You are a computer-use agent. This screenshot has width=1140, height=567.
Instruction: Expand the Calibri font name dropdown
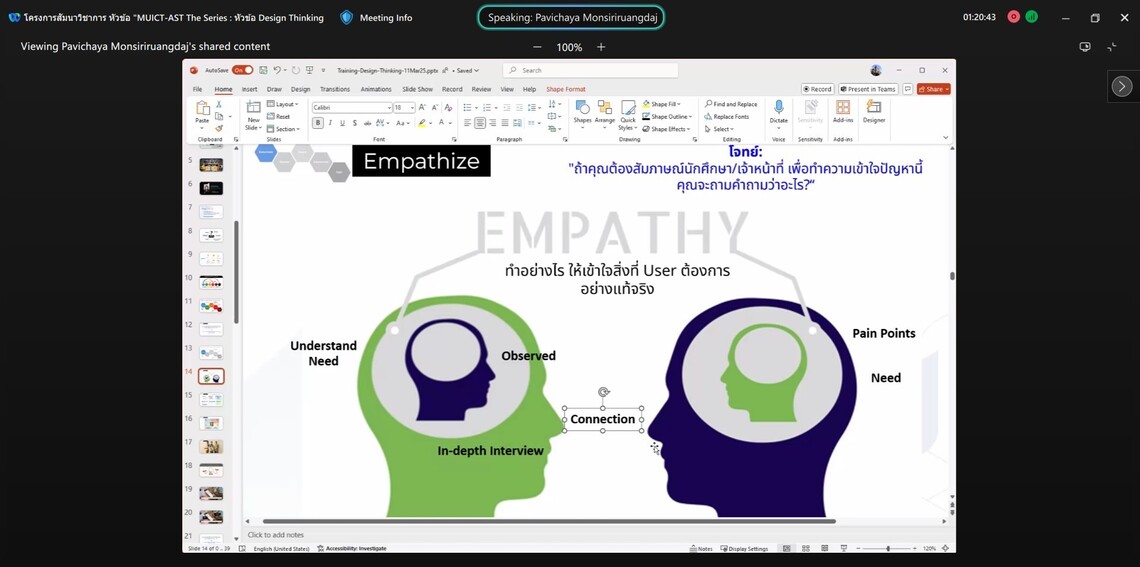(x=389, y=107)
